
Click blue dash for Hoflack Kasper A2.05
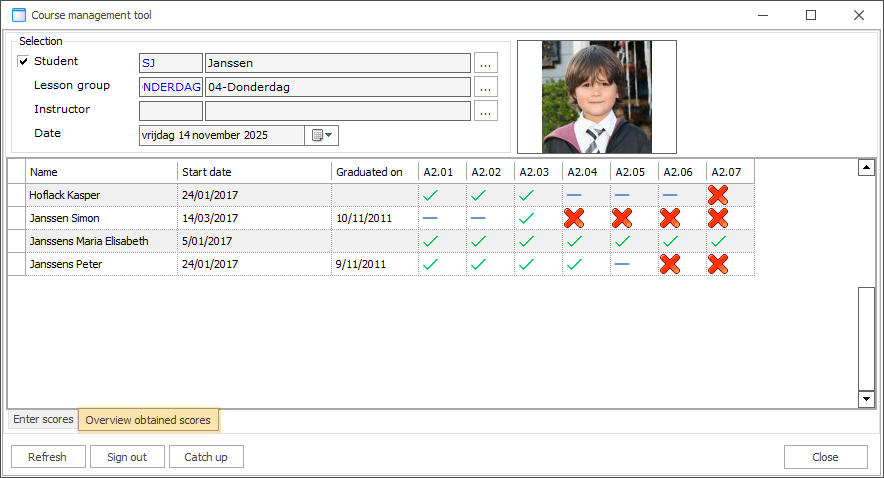622,195
